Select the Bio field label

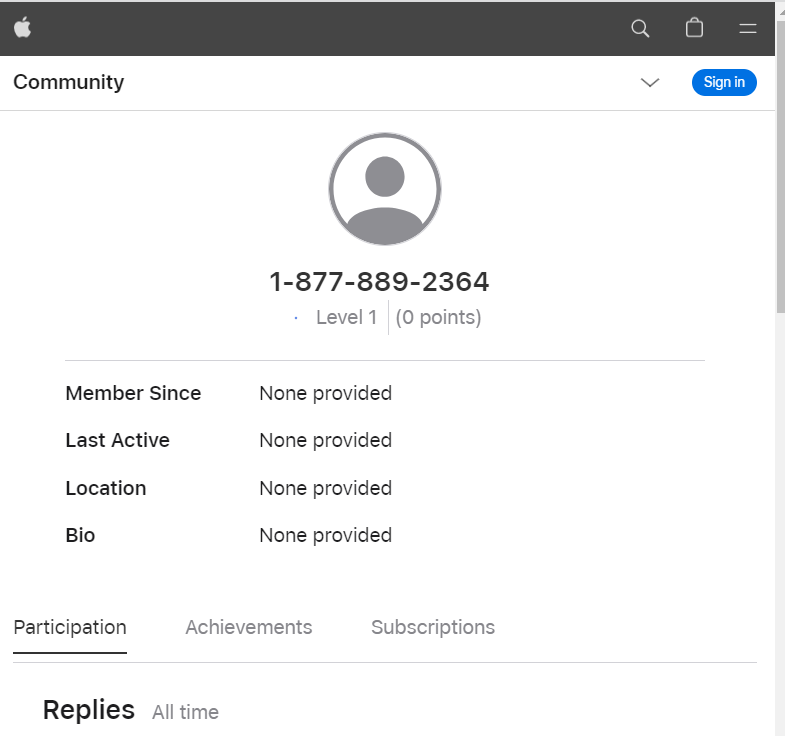click(x=80, y=535)
